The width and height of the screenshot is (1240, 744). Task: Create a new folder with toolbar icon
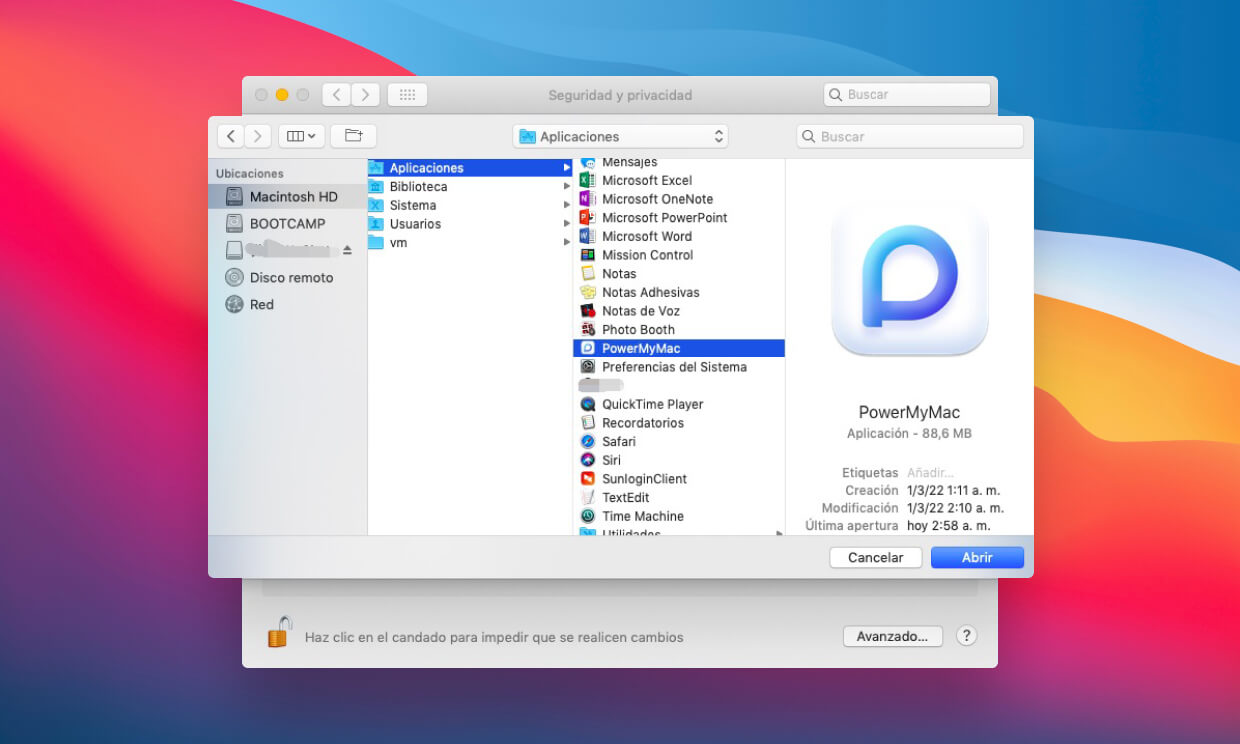click(353, 136)
